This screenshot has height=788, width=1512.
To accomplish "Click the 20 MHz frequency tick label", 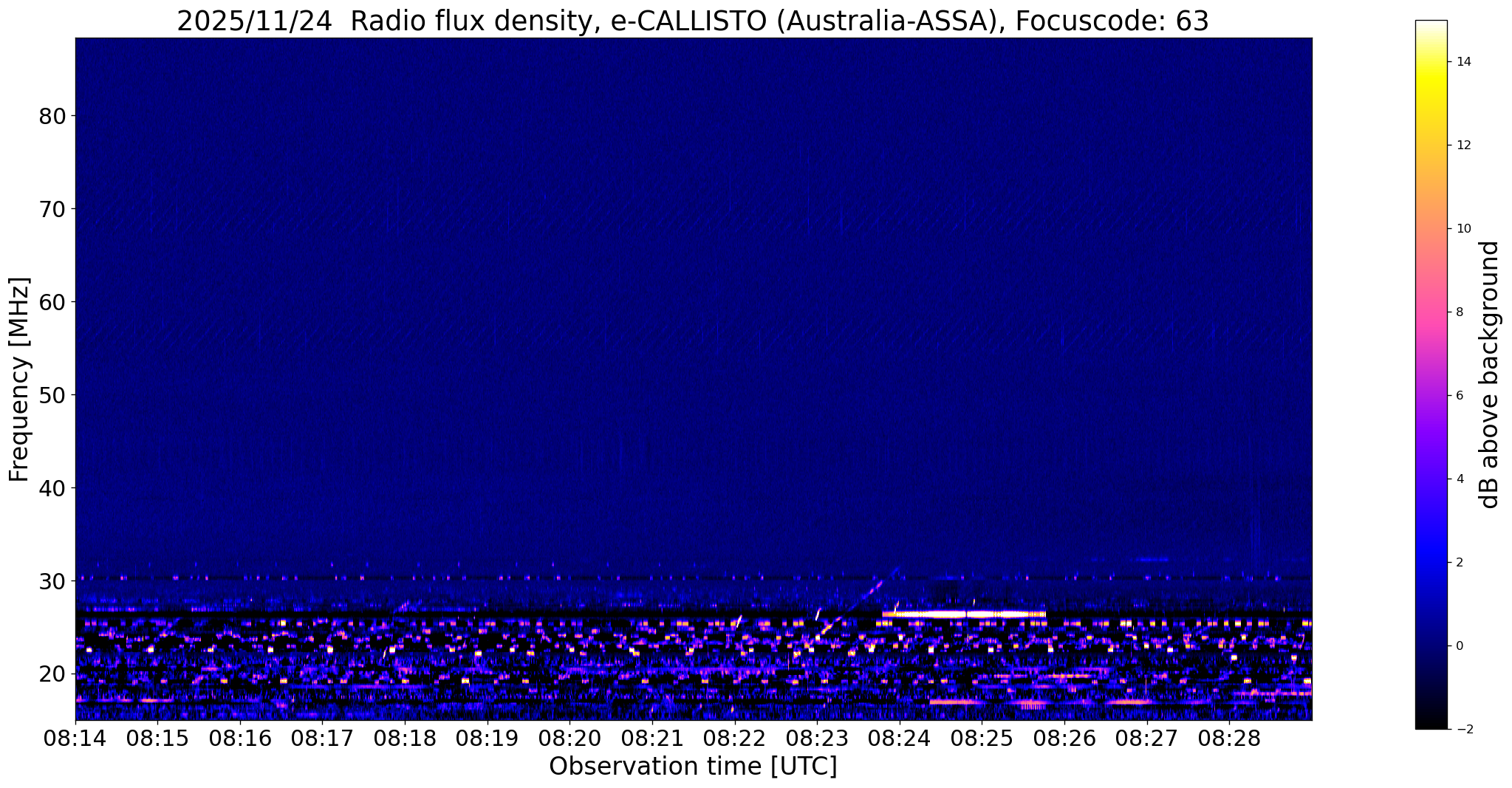I will [x=52, y=674].
